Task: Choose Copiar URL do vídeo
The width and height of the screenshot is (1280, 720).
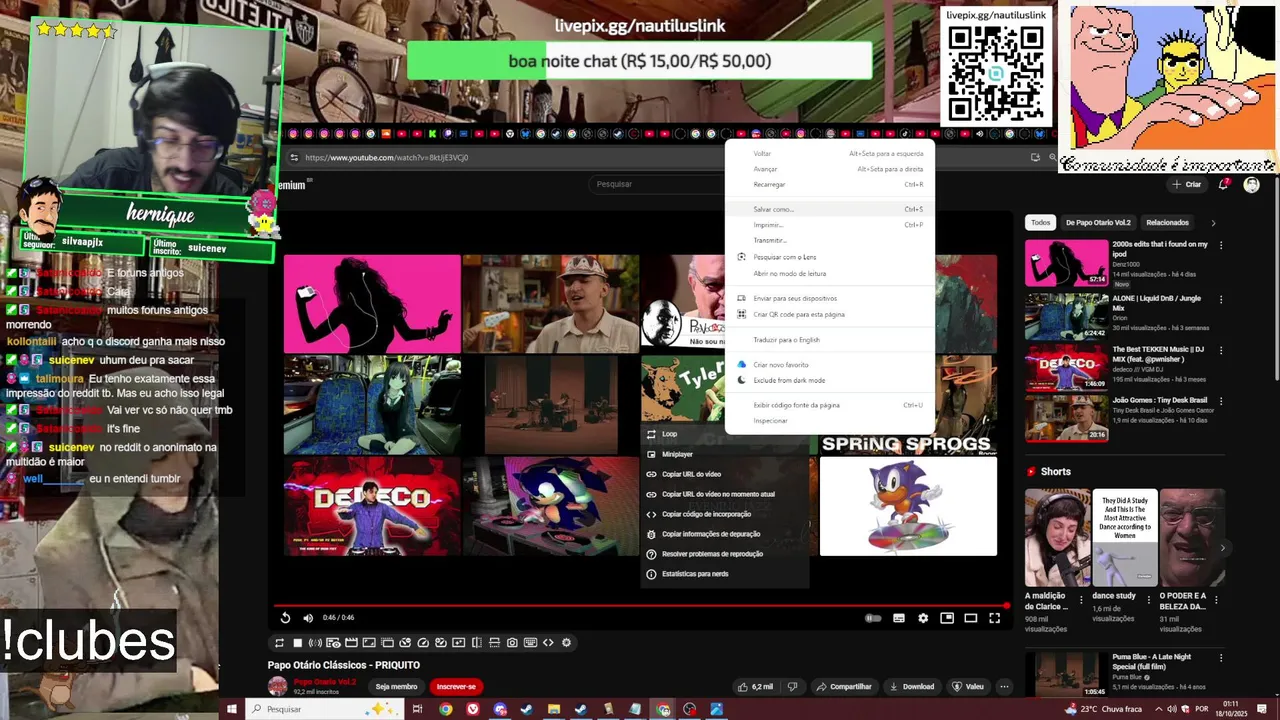Action: tap(725, 474)
